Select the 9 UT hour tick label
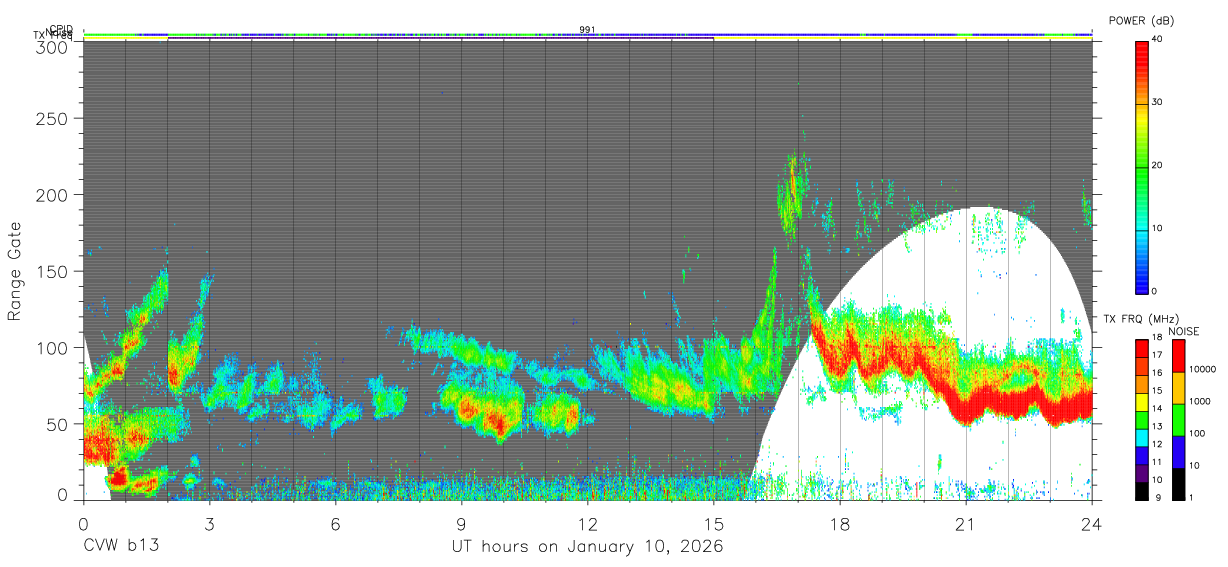The width and height of the screenshot is (1228, 567). (x=461, y=522)
